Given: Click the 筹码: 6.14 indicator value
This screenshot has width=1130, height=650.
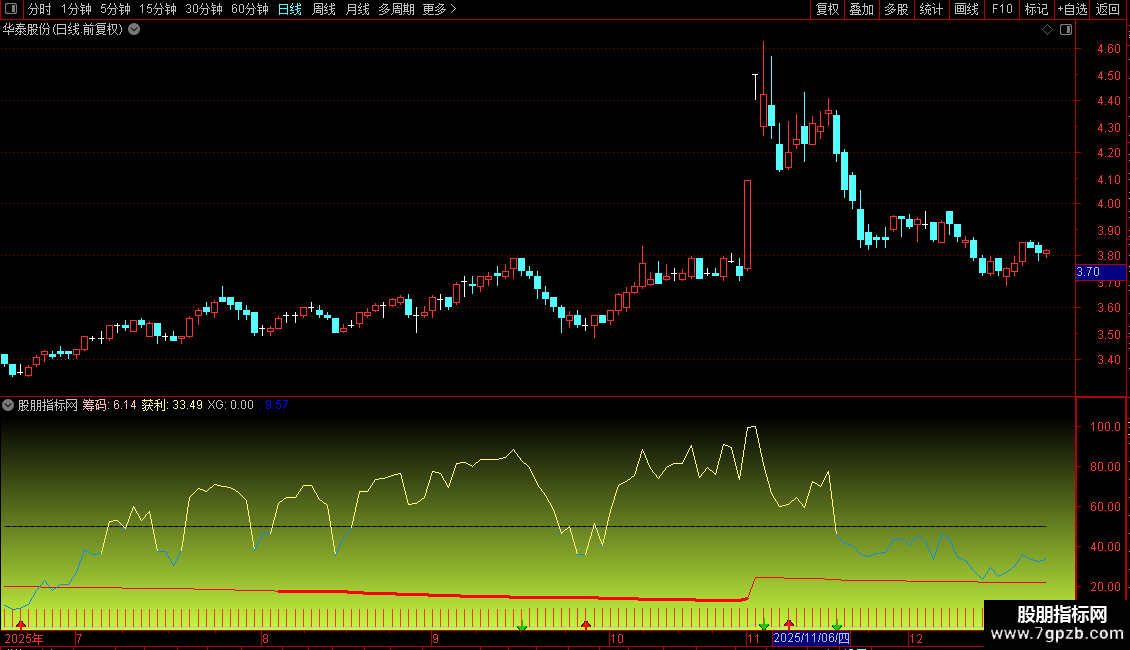Looking at the screenshot, I should click(110, 405).
